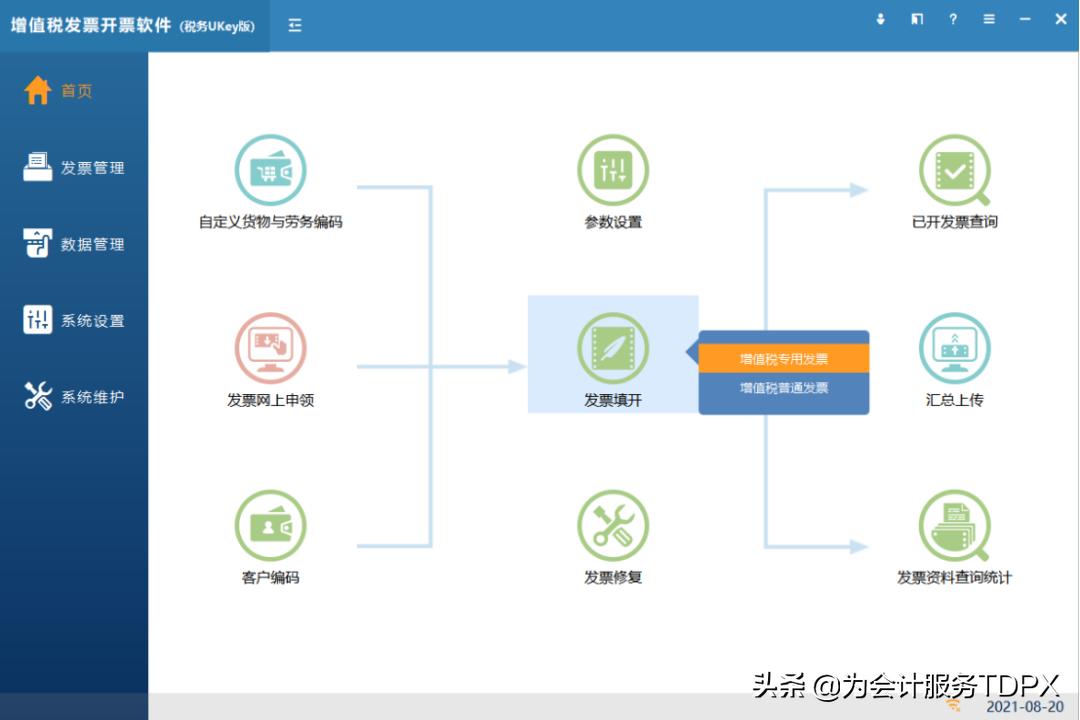This screenshot has height=720, width=1080.
Task: Select the 参数设置 parameter settings icon
Action: 613,171
